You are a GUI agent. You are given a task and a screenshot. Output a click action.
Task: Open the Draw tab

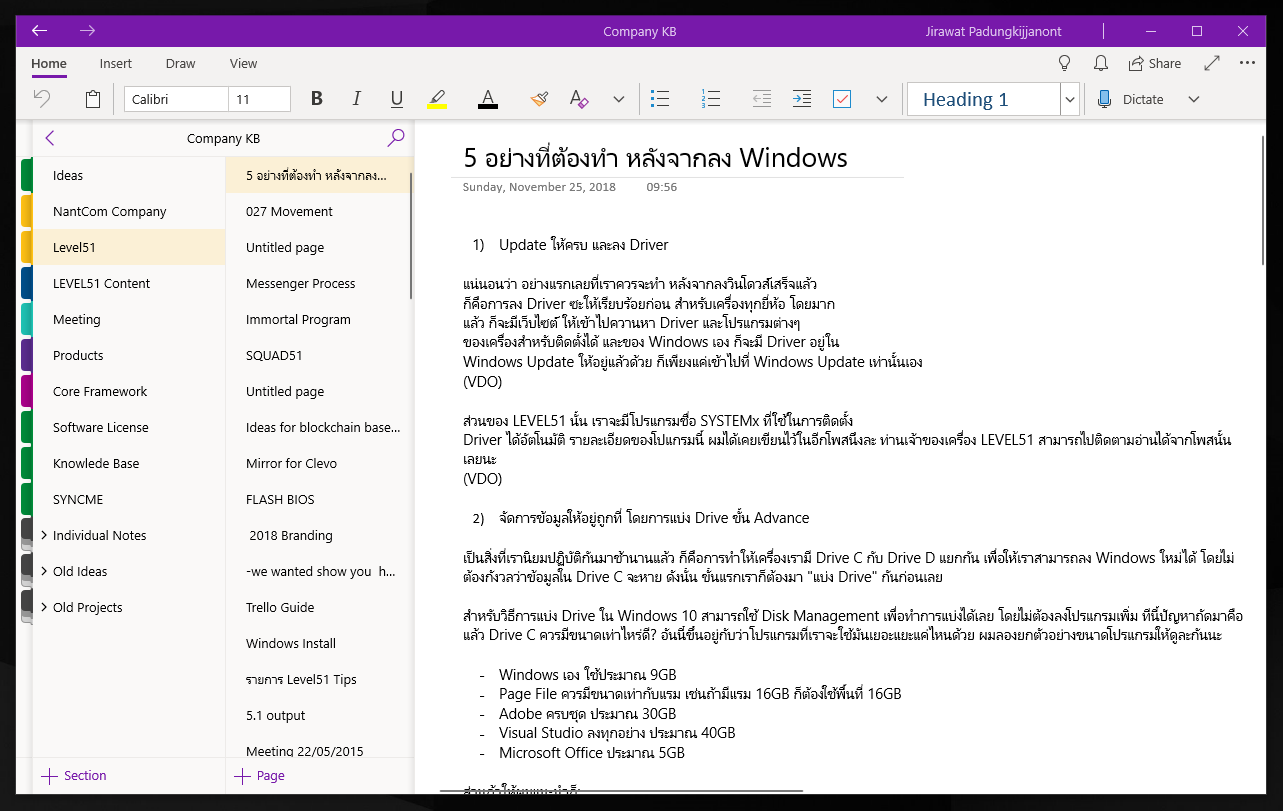coord(180,63)
